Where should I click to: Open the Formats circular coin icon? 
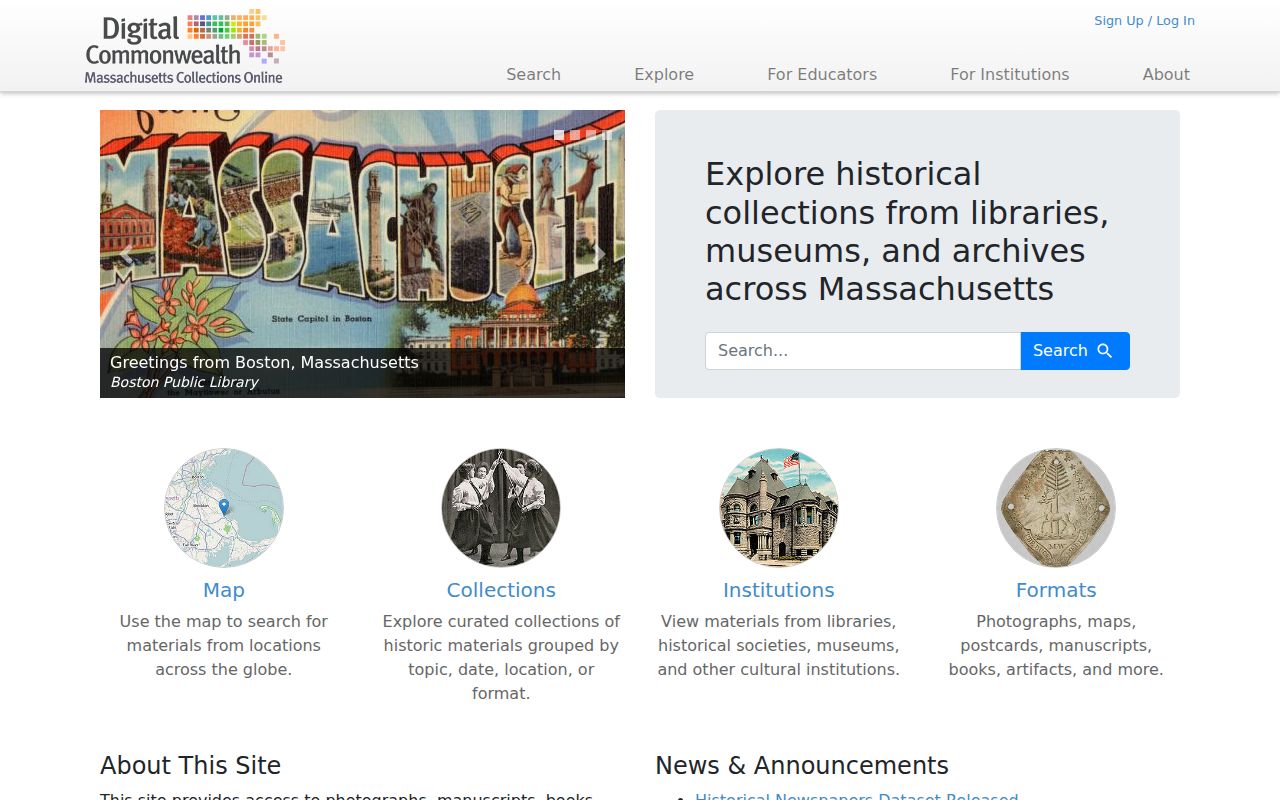1056,508
